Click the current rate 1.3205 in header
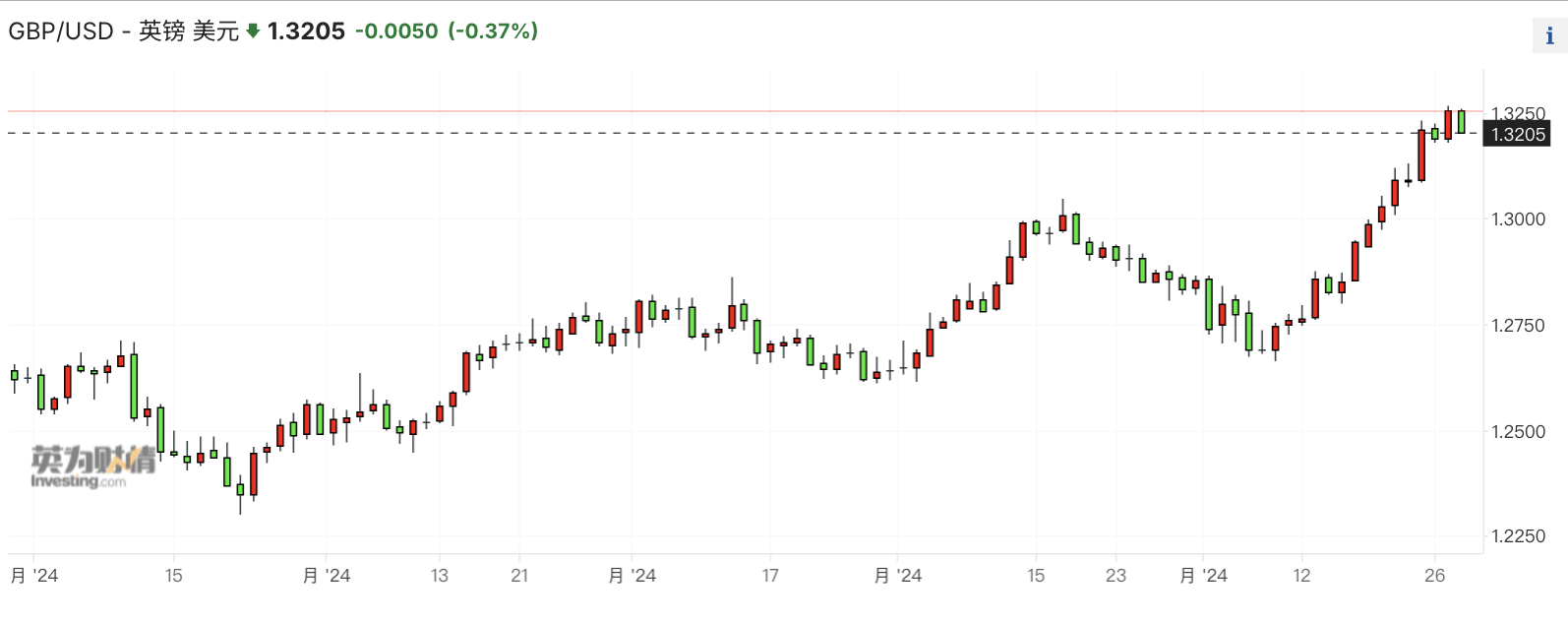This screenshot has height=624, width=1568. click(306, 31)
